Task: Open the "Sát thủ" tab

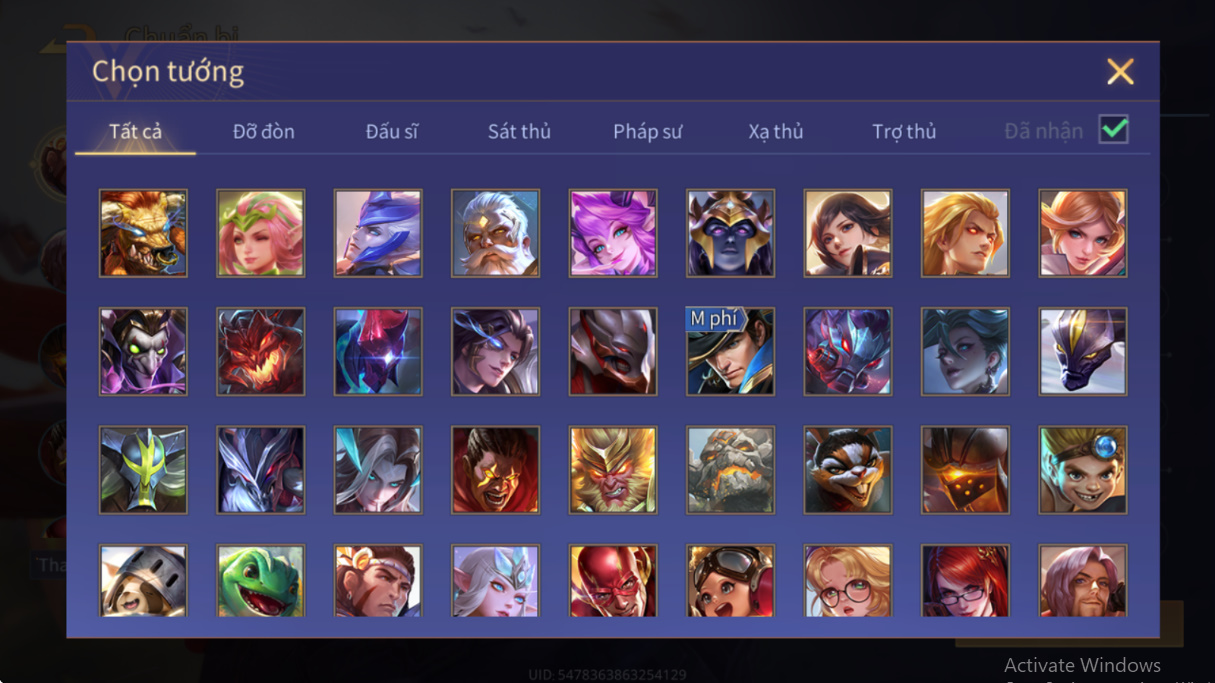Action: pos(519,131)
